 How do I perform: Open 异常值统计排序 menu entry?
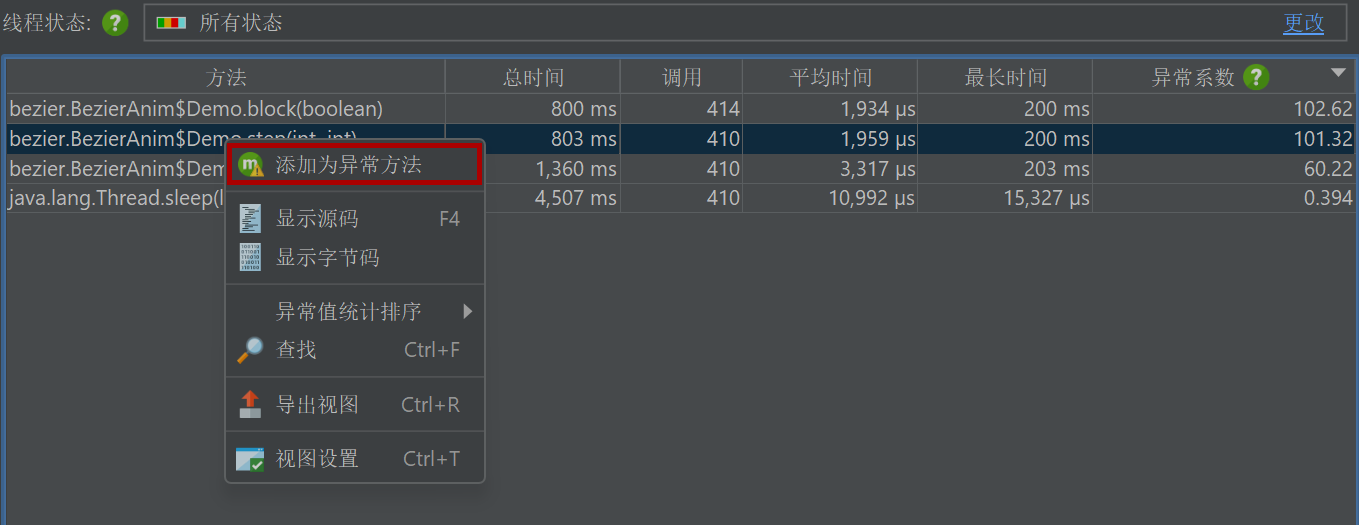click(355, 312)
